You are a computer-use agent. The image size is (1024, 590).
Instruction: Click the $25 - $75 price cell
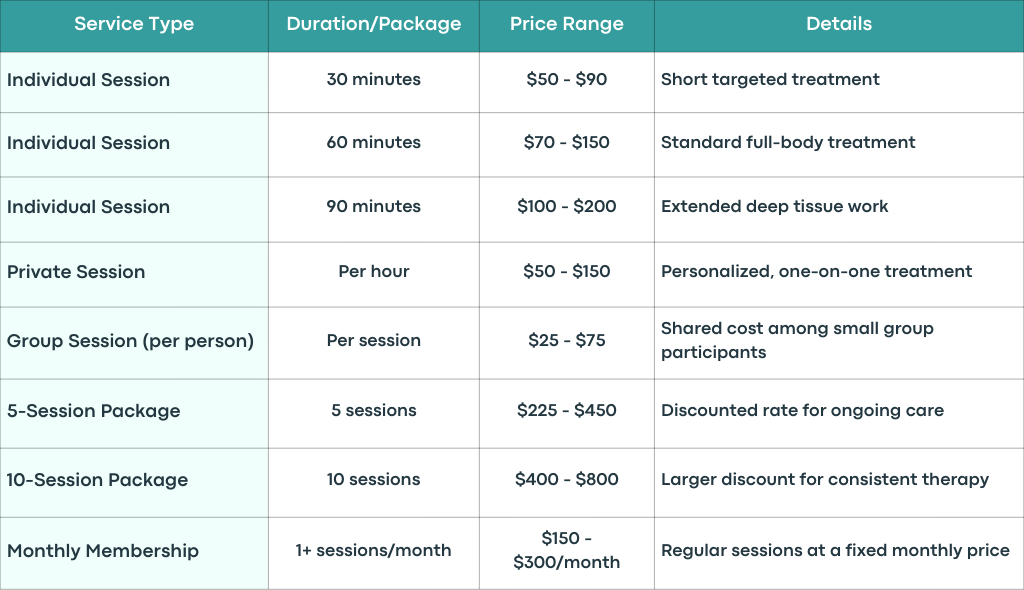tap(567, 341)
